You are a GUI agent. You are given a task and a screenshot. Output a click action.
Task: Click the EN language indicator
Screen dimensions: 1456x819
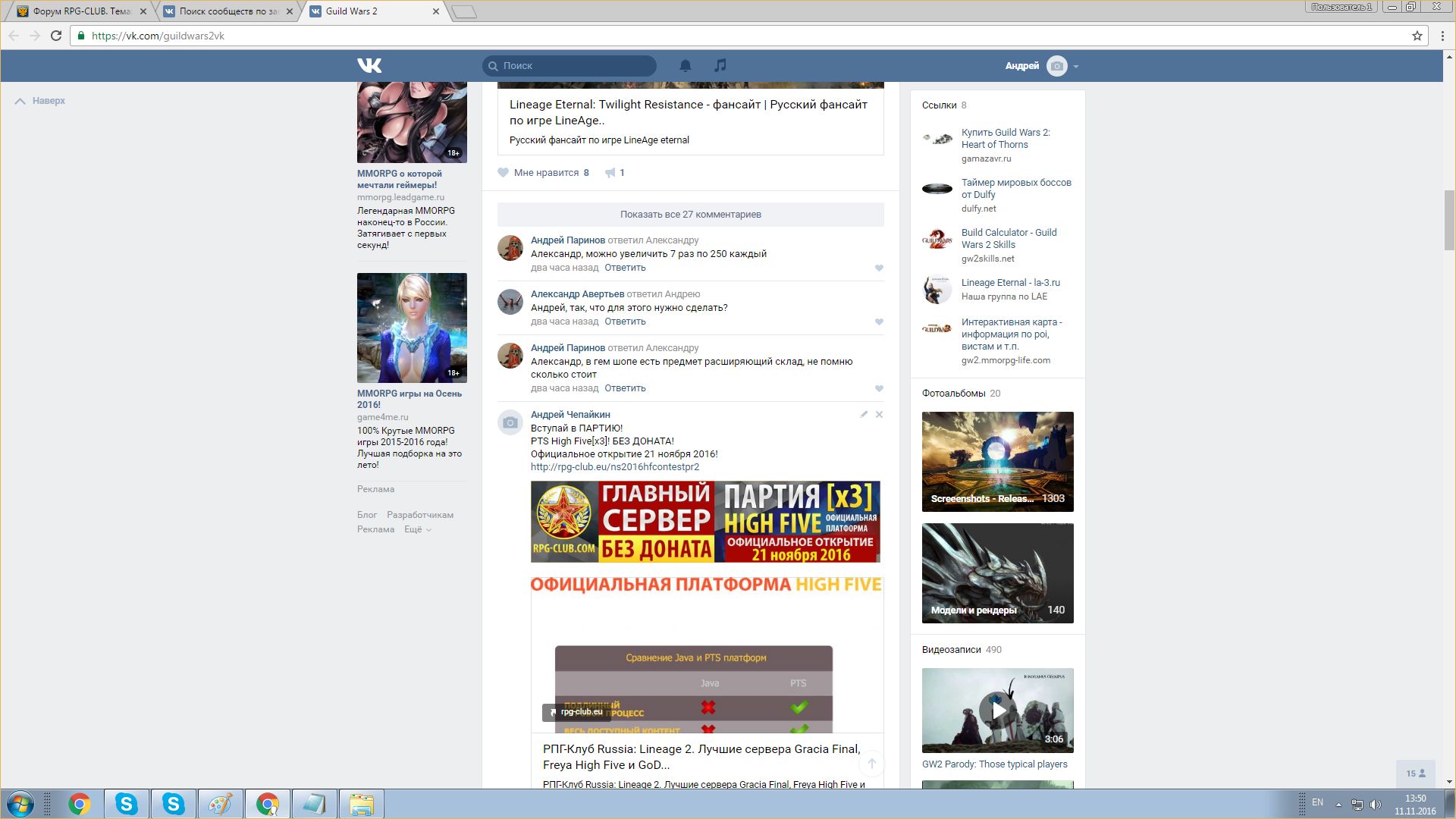tap(1317, 802)
